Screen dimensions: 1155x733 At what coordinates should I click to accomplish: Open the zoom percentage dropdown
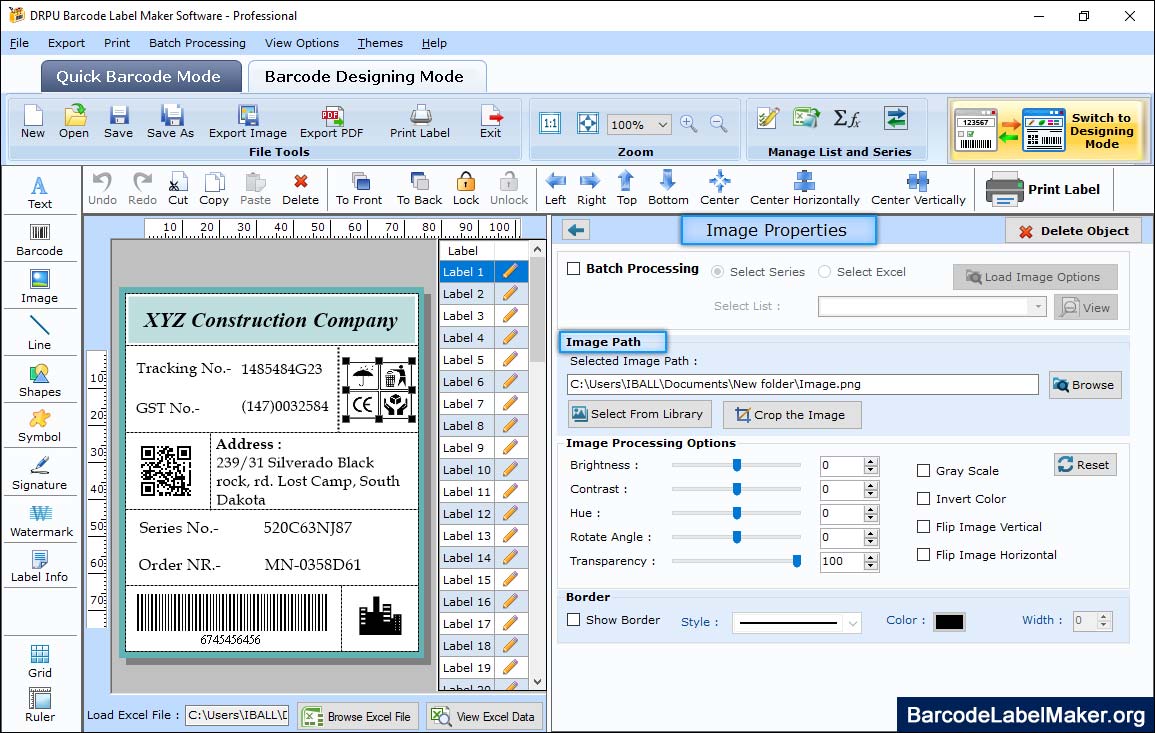point(662,124)
